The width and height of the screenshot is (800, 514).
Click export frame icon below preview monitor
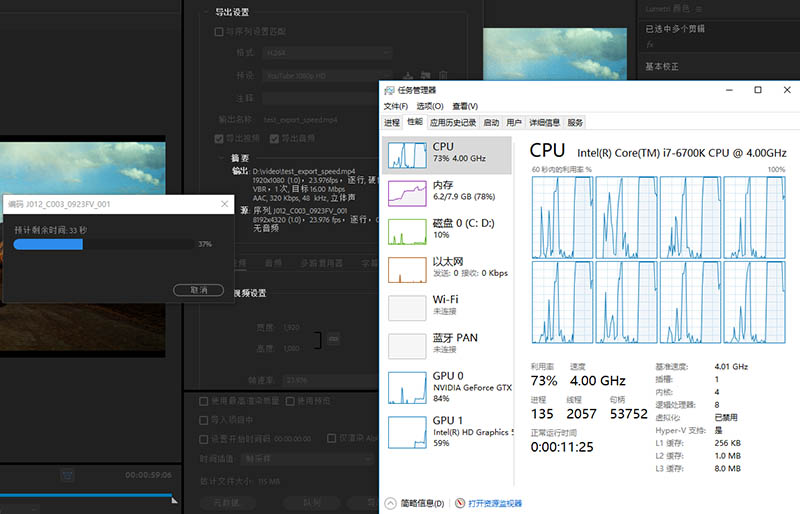(67, 476)
